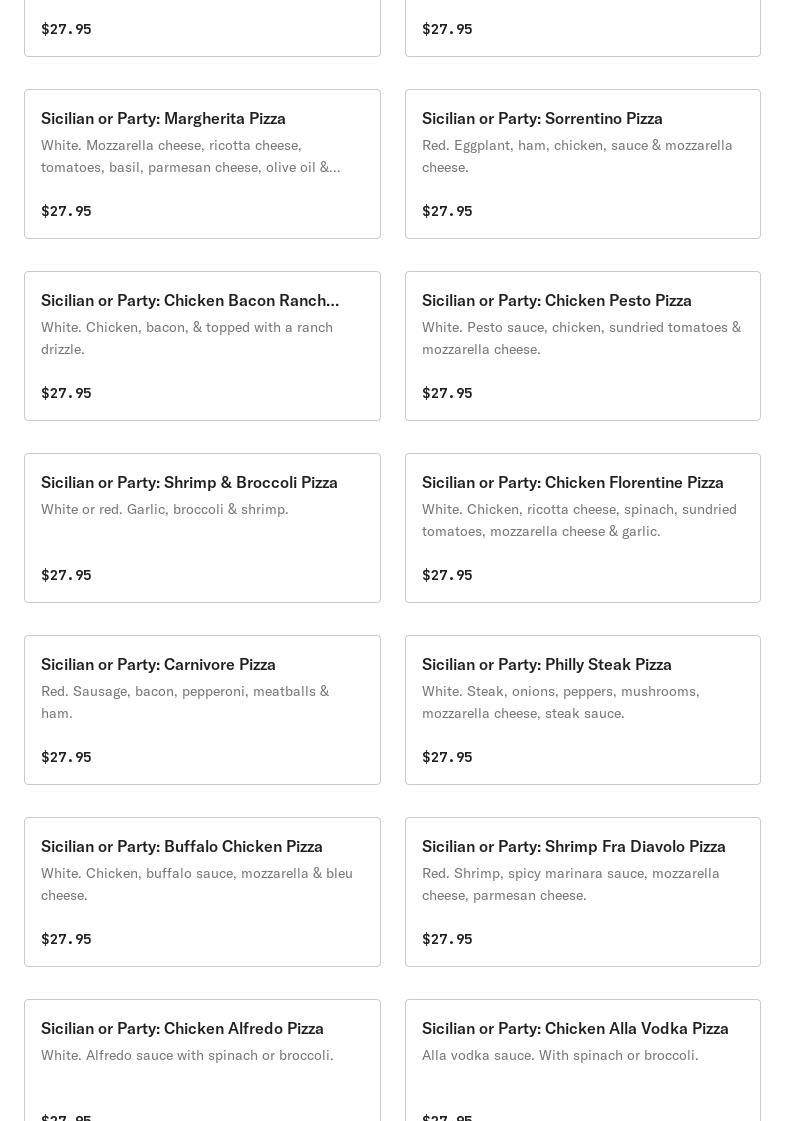Image resolution: width=785 pixels, height=1121 pixels.
Task: Click the Chicken Pesto Pizza description
Action: pyautogui.click(x=581, y=338)
